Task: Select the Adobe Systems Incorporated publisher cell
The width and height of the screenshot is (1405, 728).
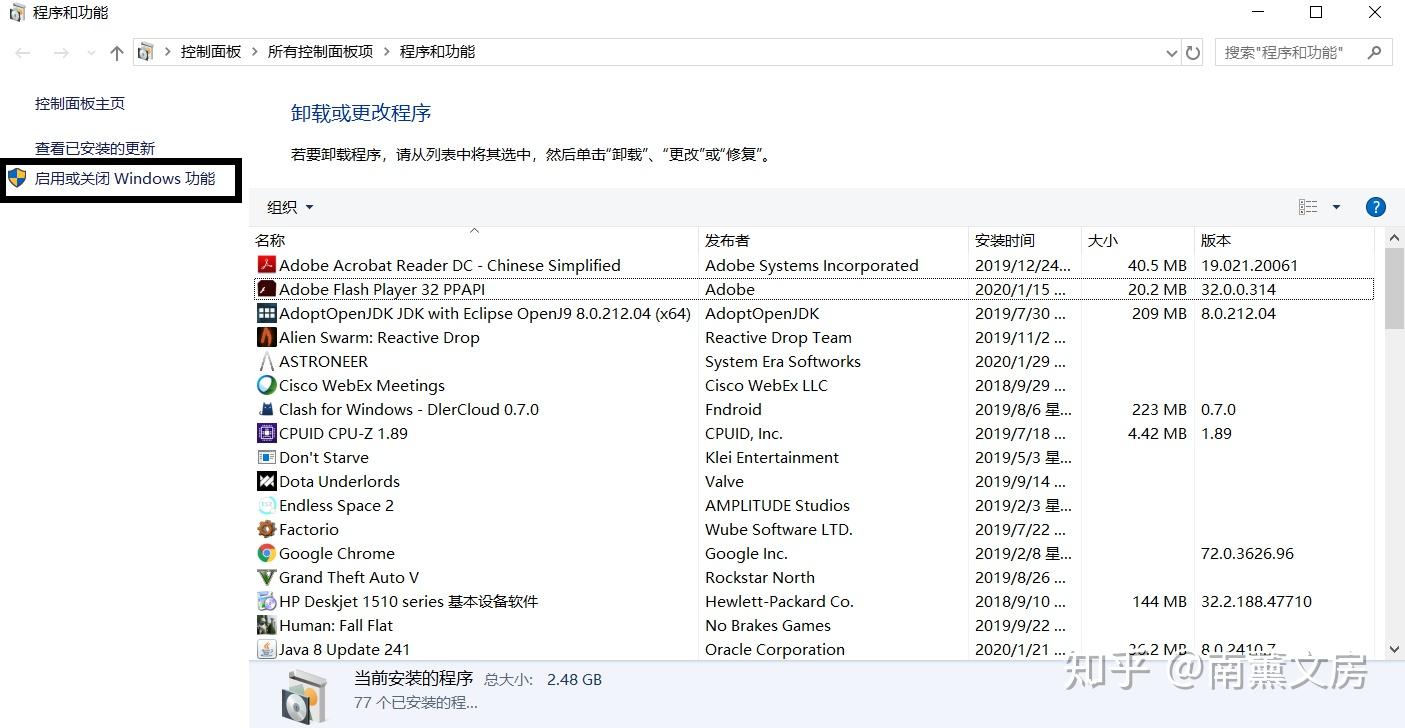Action: (x=812, y=265)
